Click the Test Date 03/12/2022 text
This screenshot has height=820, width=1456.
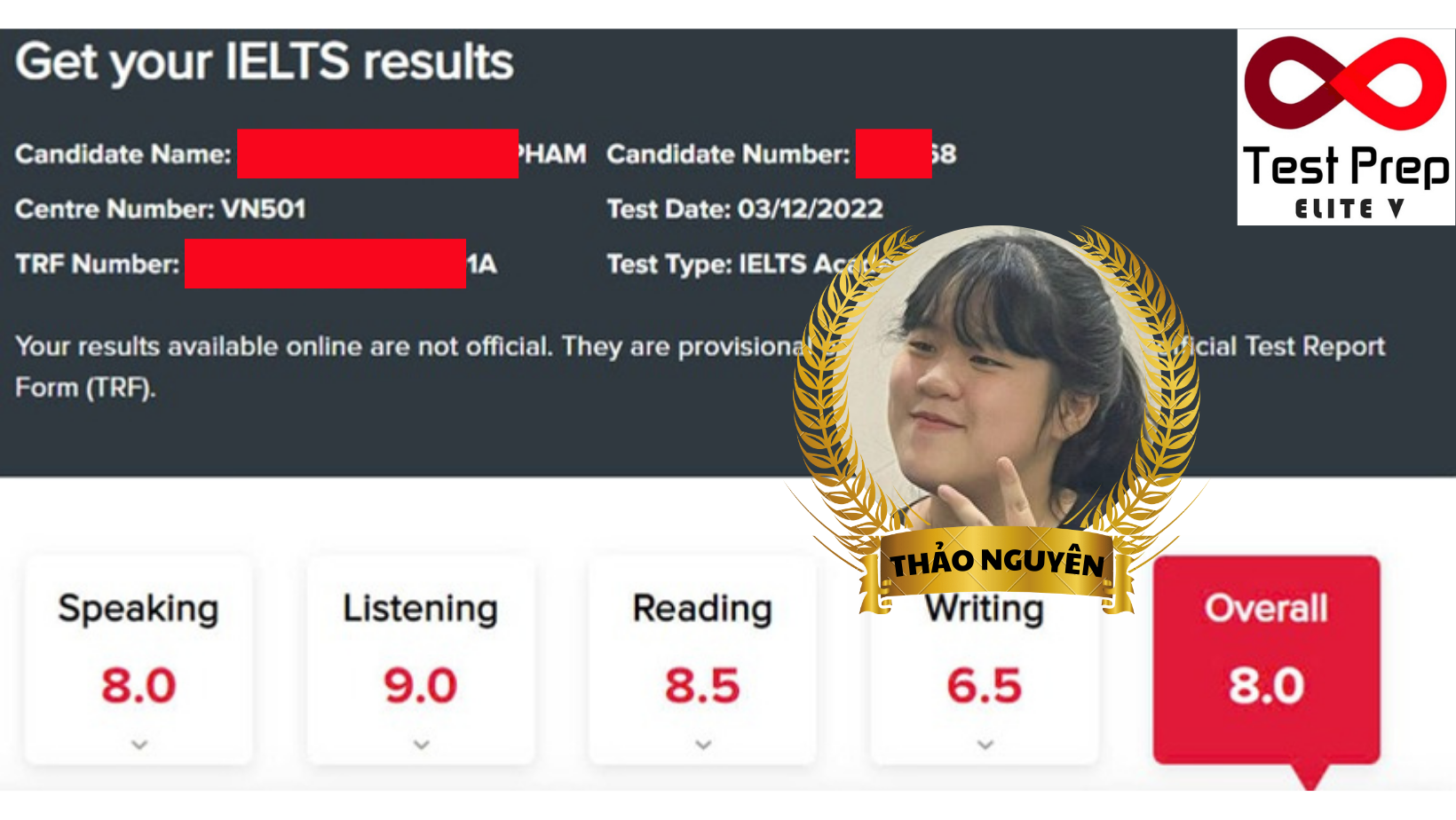(745, 209)
